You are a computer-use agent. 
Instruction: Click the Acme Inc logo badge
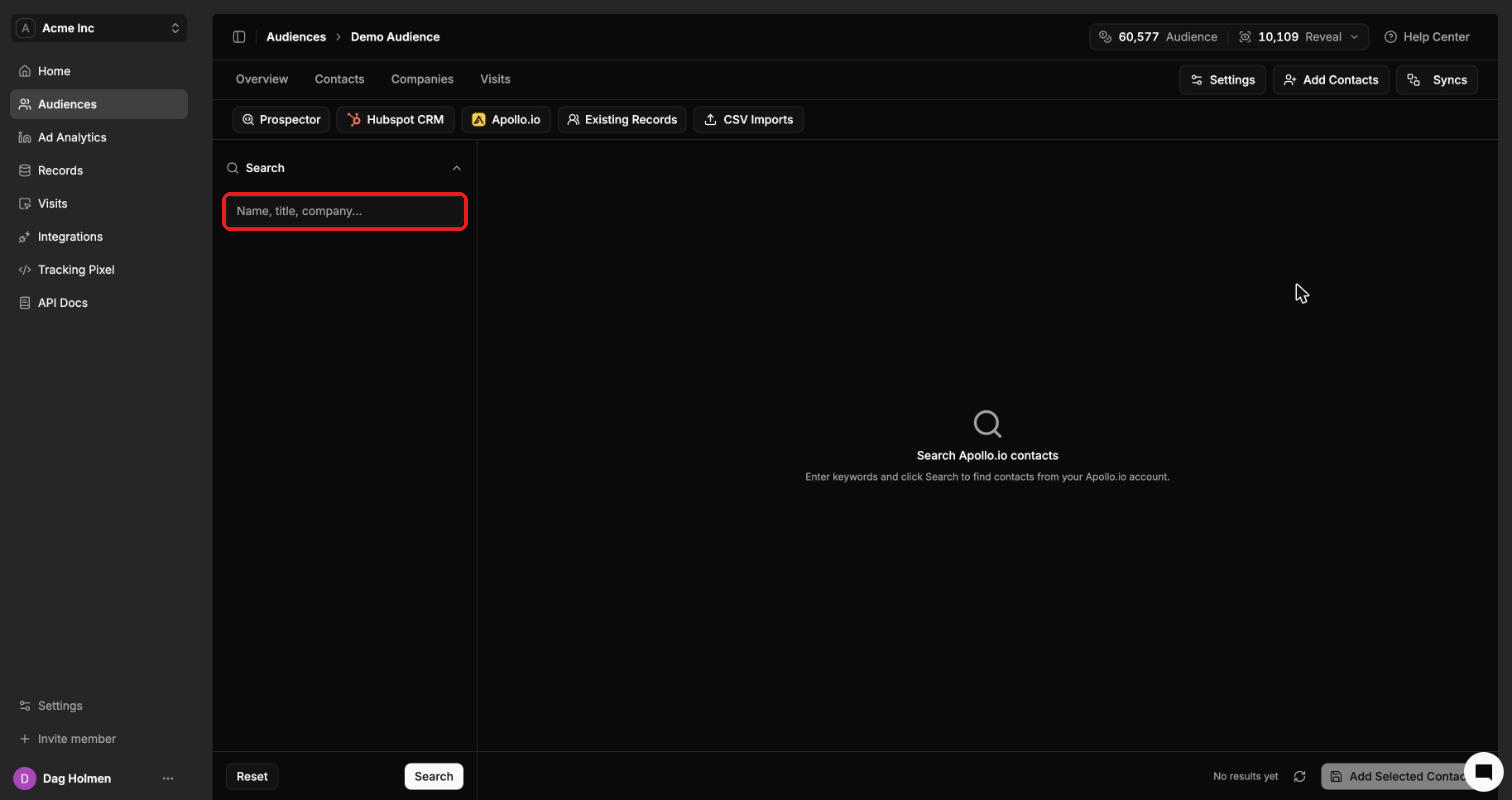(26, 28)
